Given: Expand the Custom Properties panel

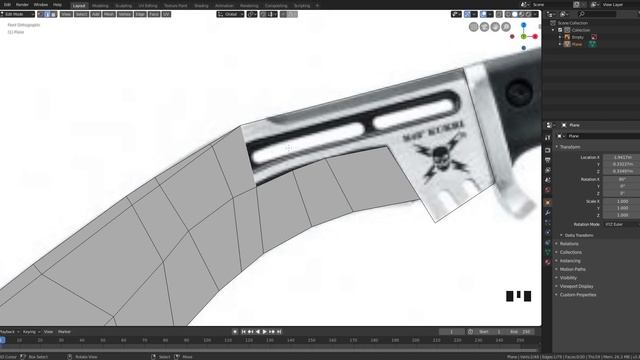Looking at the screenshot, I should point(578,295).
